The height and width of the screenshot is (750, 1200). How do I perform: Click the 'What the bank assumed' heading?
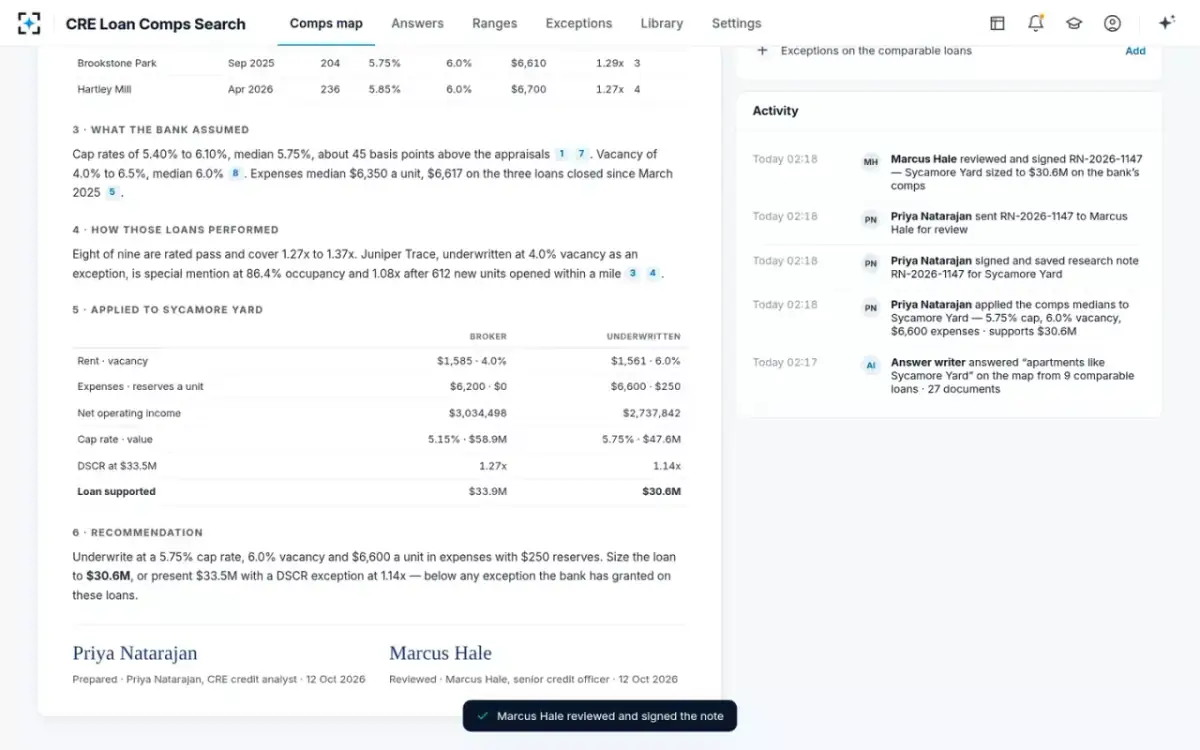point(160,130)
